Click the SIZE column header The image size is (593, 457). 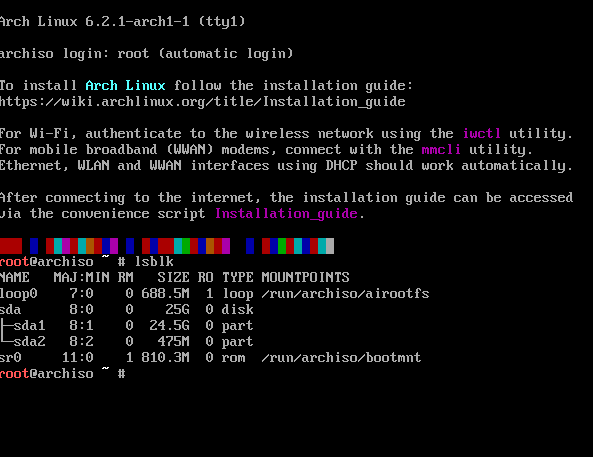point(173,277)
